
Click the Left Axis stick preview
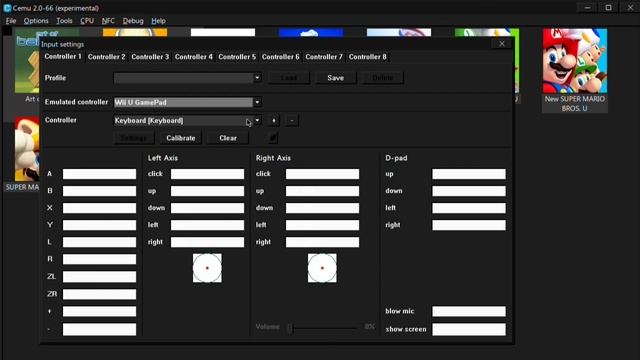click(x=207, y=268)
